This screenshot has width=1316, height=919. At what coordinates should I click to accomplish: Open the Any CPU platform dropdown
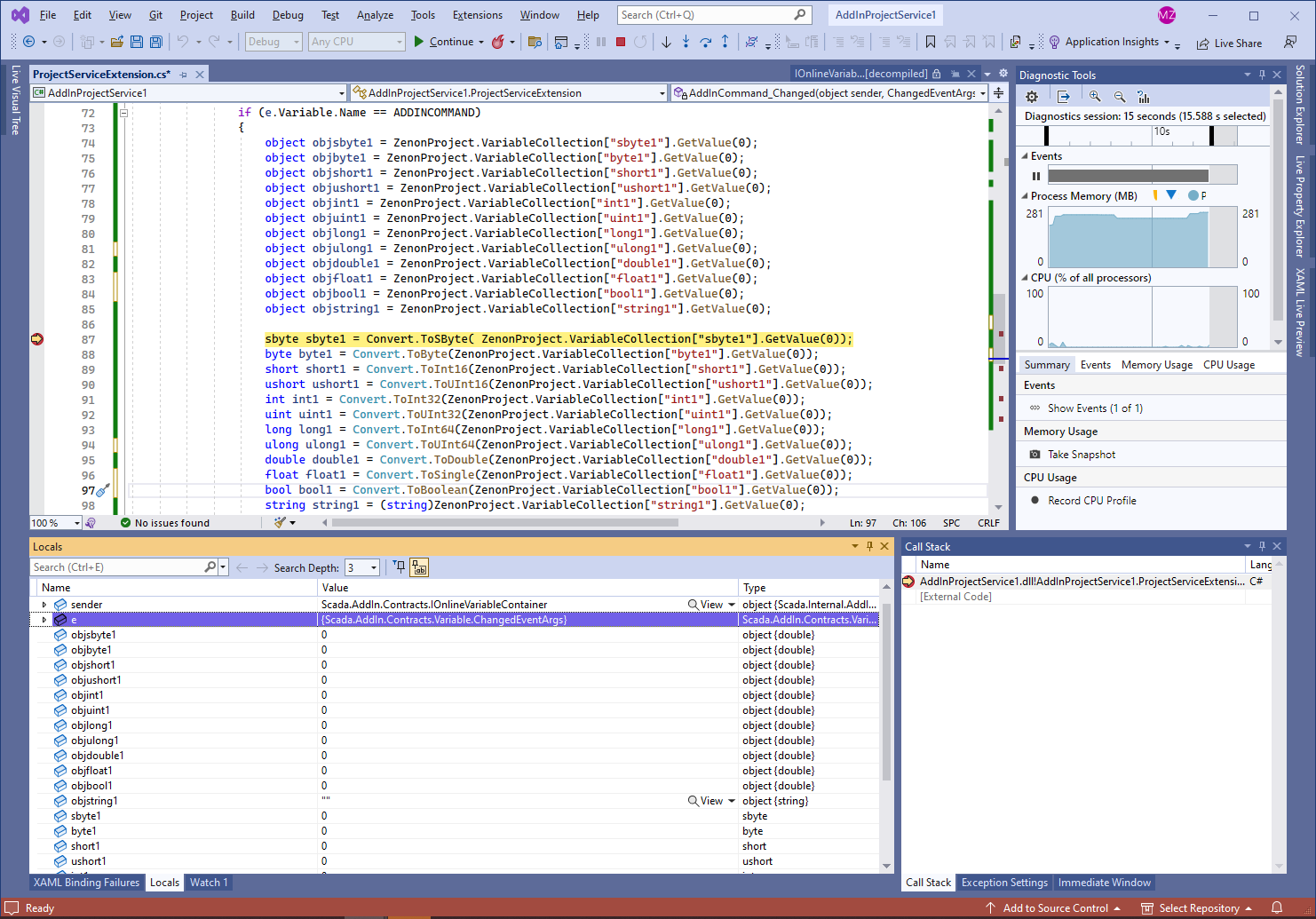357,42
